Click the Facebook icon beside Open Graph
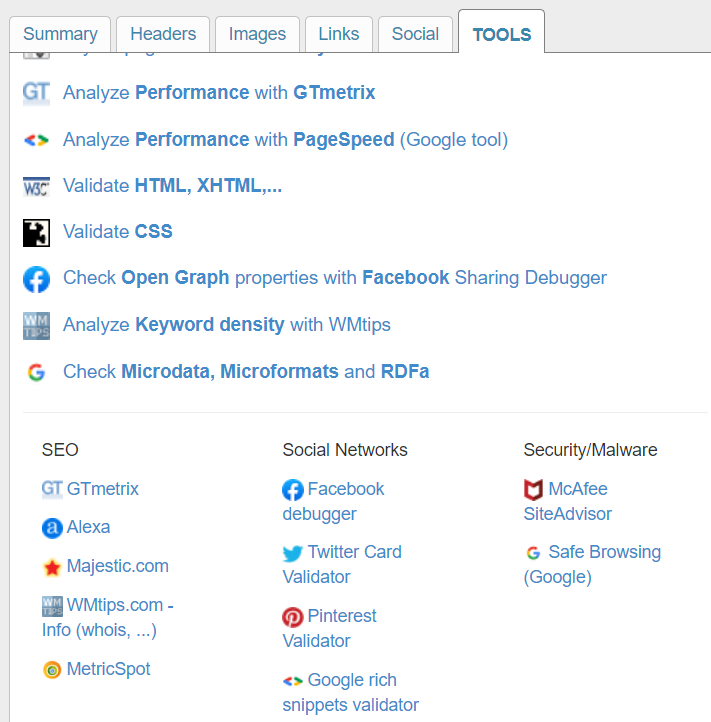 [x=36, y=279]
